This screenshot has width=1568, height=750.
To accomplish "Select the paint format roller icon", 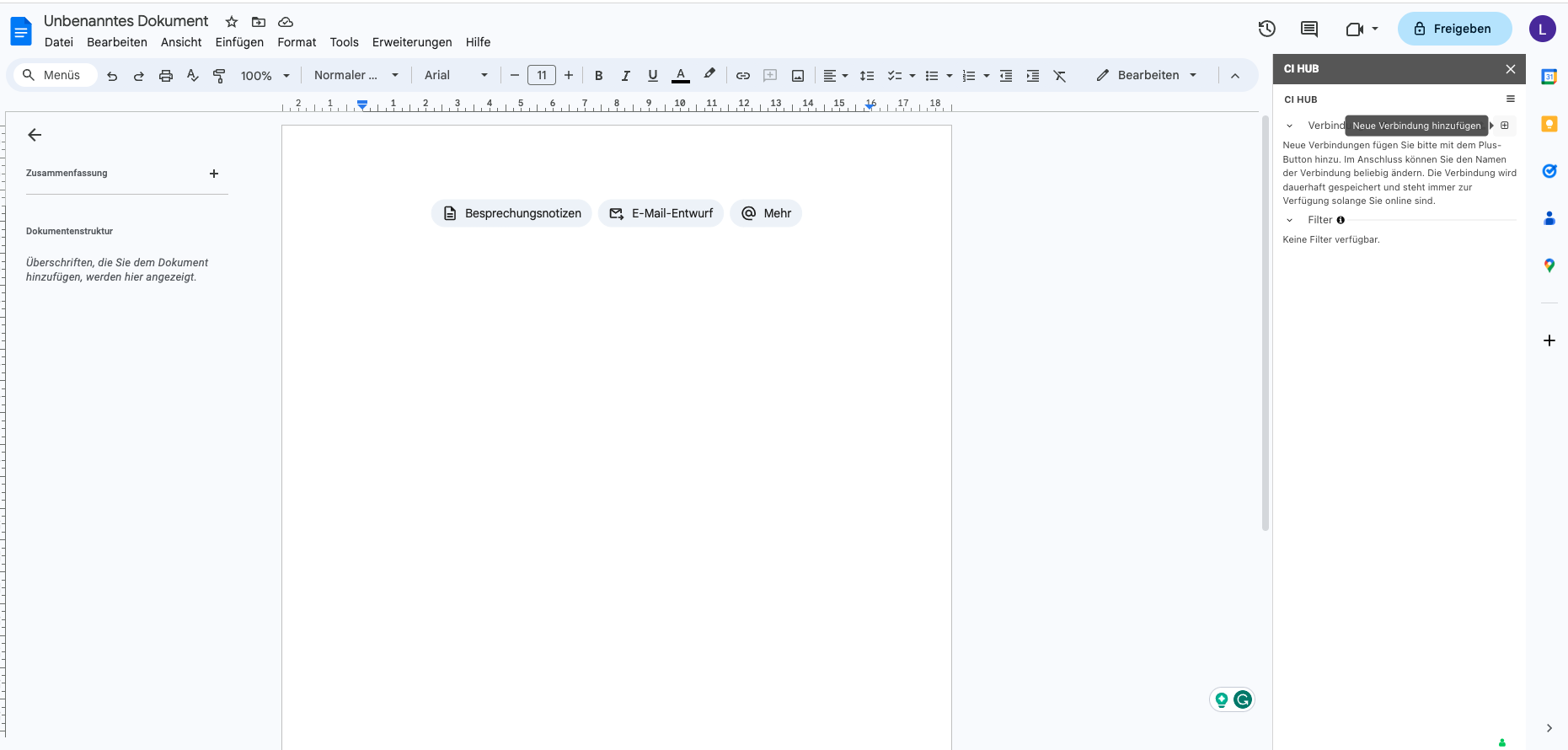I will [219, 76].
